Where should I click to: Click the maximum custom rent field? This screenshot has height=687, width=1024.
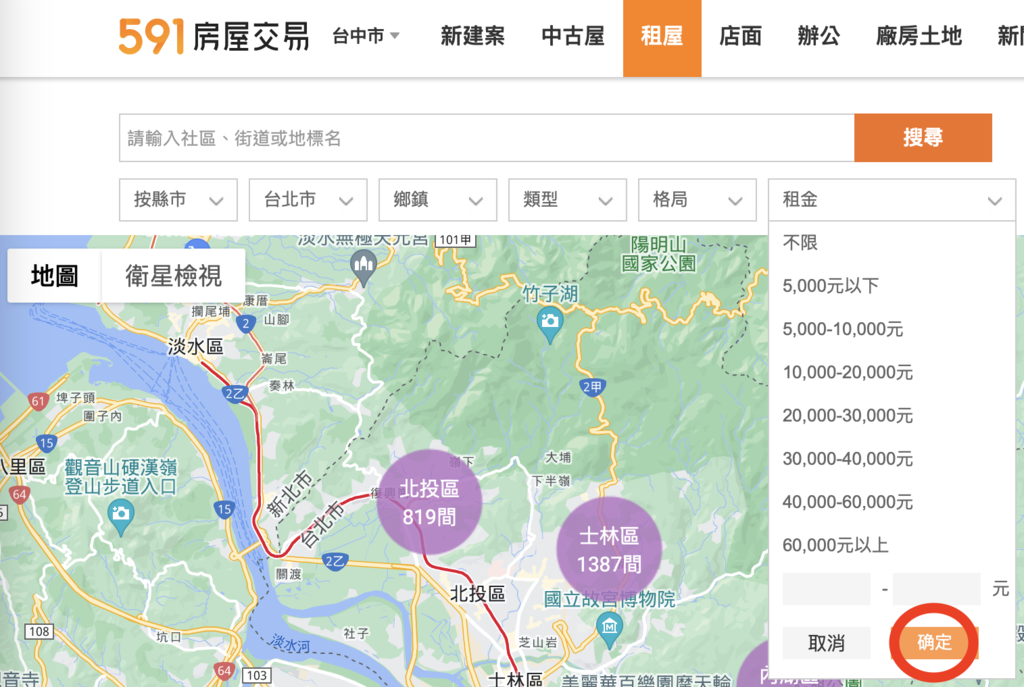point(936,589)
